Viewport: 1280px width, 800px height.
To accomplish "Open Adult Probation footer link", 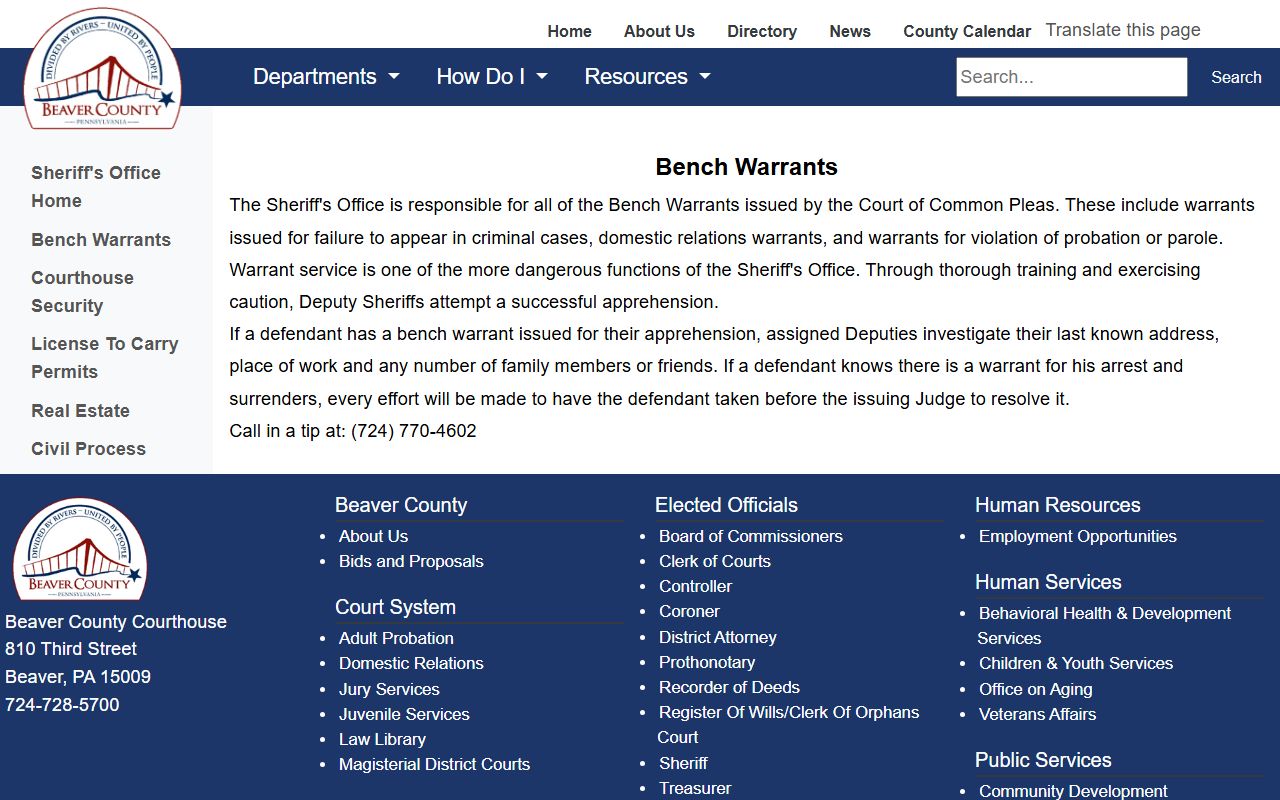I will (x=396, y=638).
